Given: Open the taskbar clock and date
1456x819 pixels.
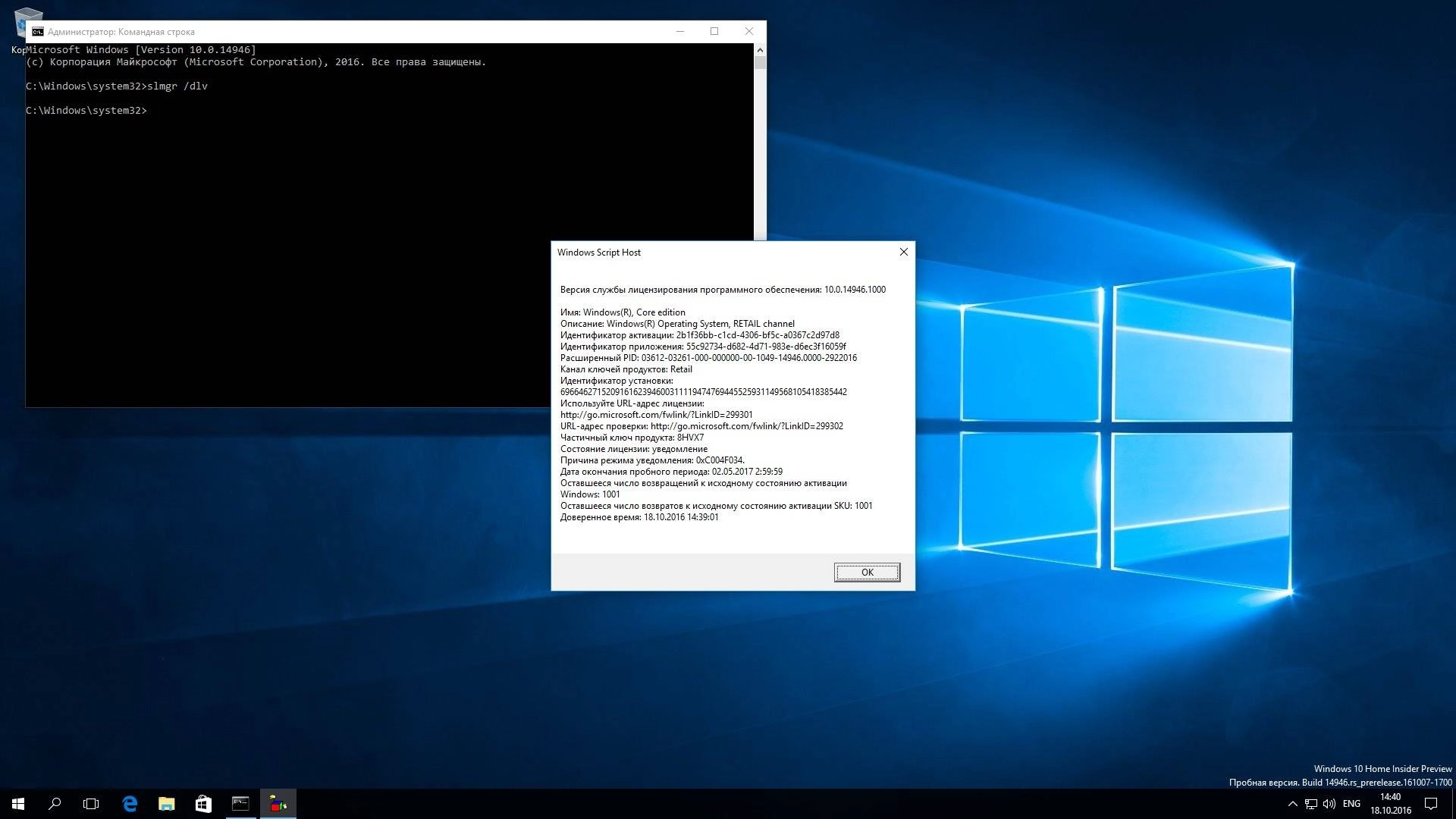Looking at the screenshot, I should (1390, 804).
